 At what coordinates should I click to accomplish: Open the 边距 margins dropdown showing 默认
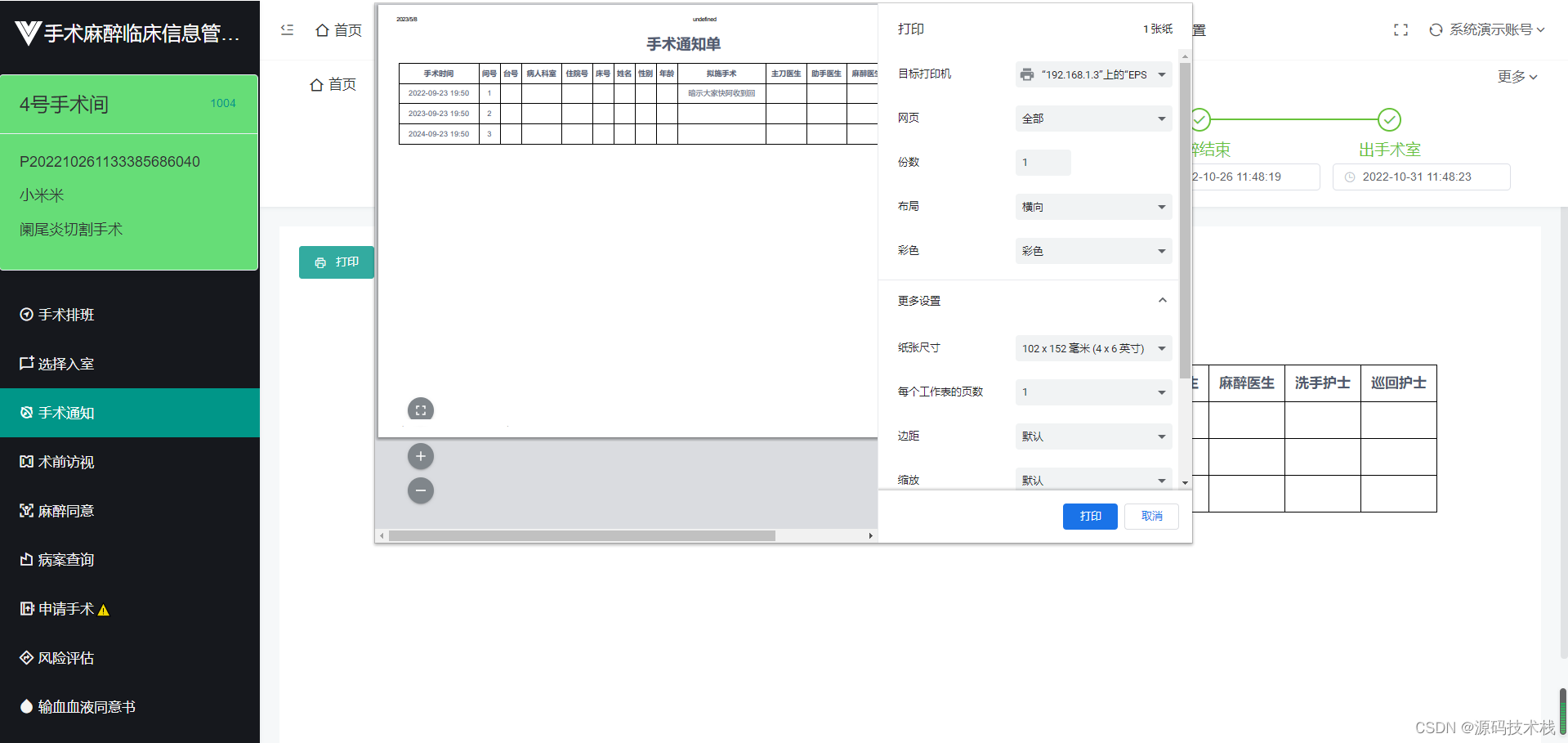[x=1093, y=436]
